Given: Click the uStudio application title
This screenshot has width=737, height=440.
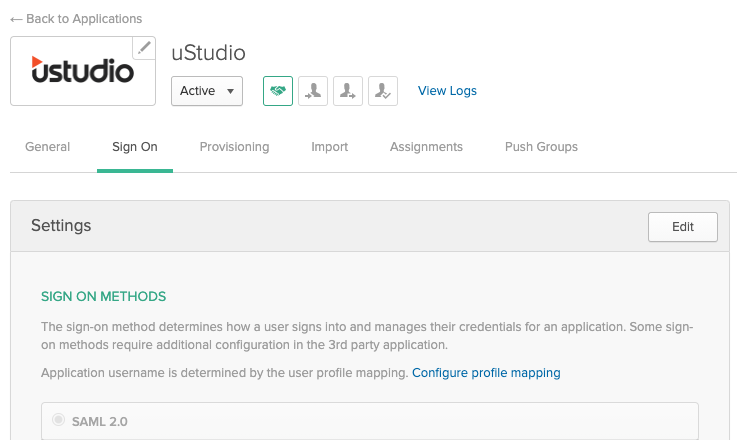Looking at the screenshot, I should pos(208,53).
